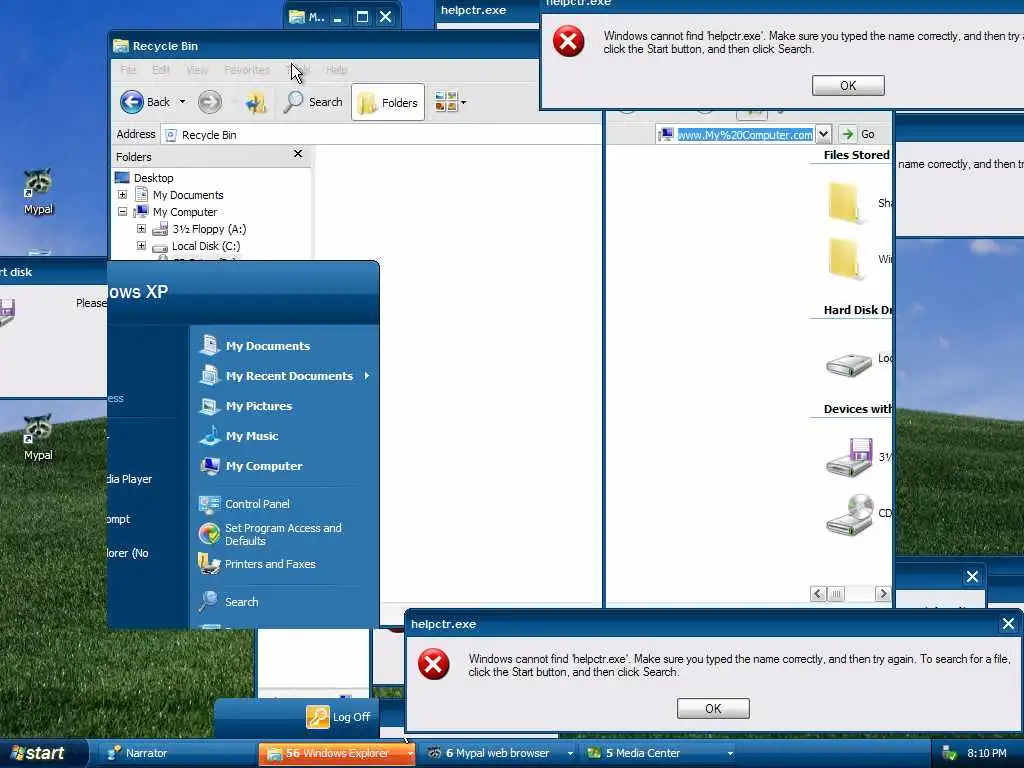1024x768 pixels.
Task: Select the lower Mypal desktop shortcut
Action: pos(39,437)
